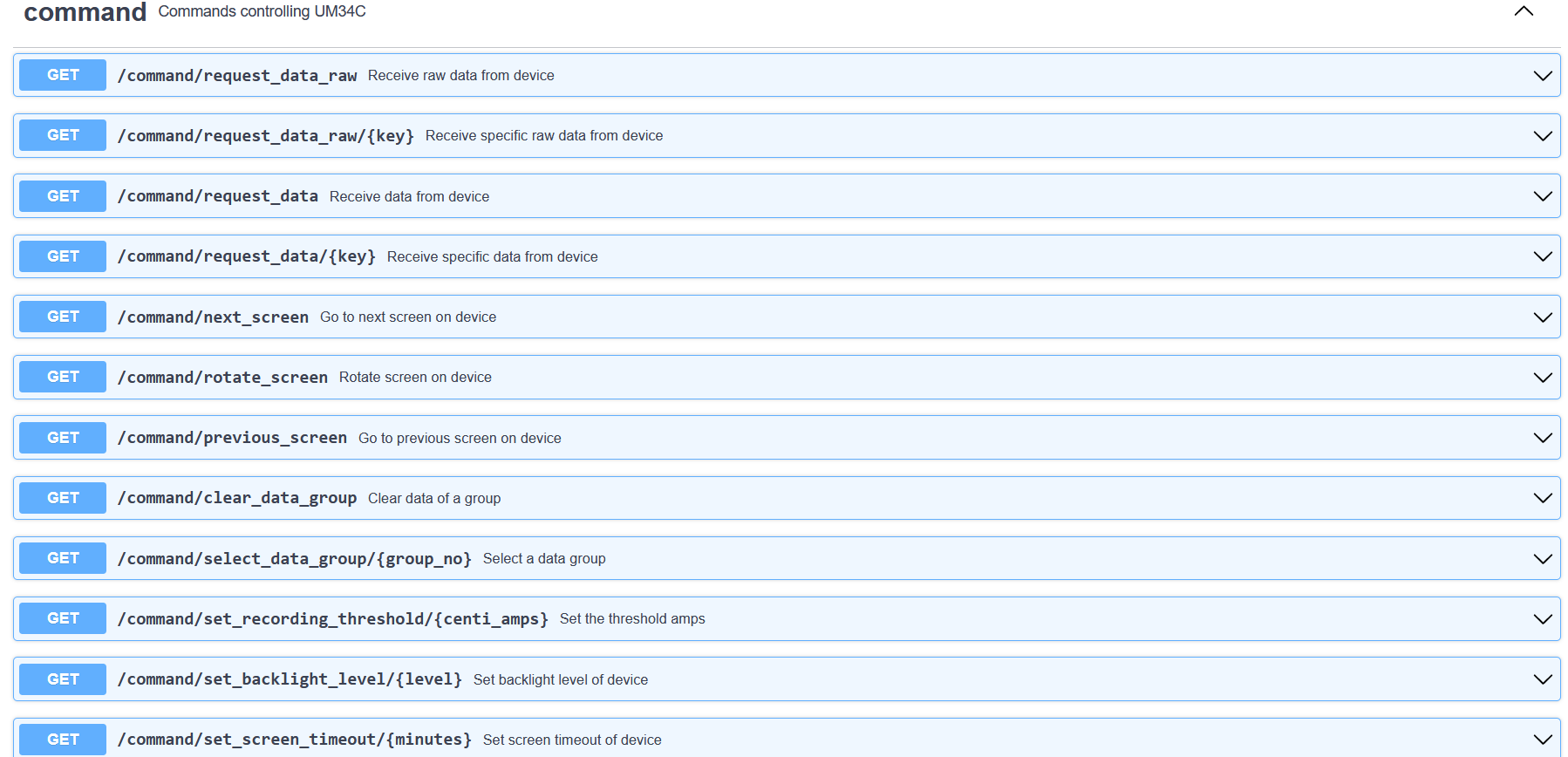This screenshot has height=757, width=1568.
Task: Expand the previous_screen endpoint chevron
Action: (1543, 438)
